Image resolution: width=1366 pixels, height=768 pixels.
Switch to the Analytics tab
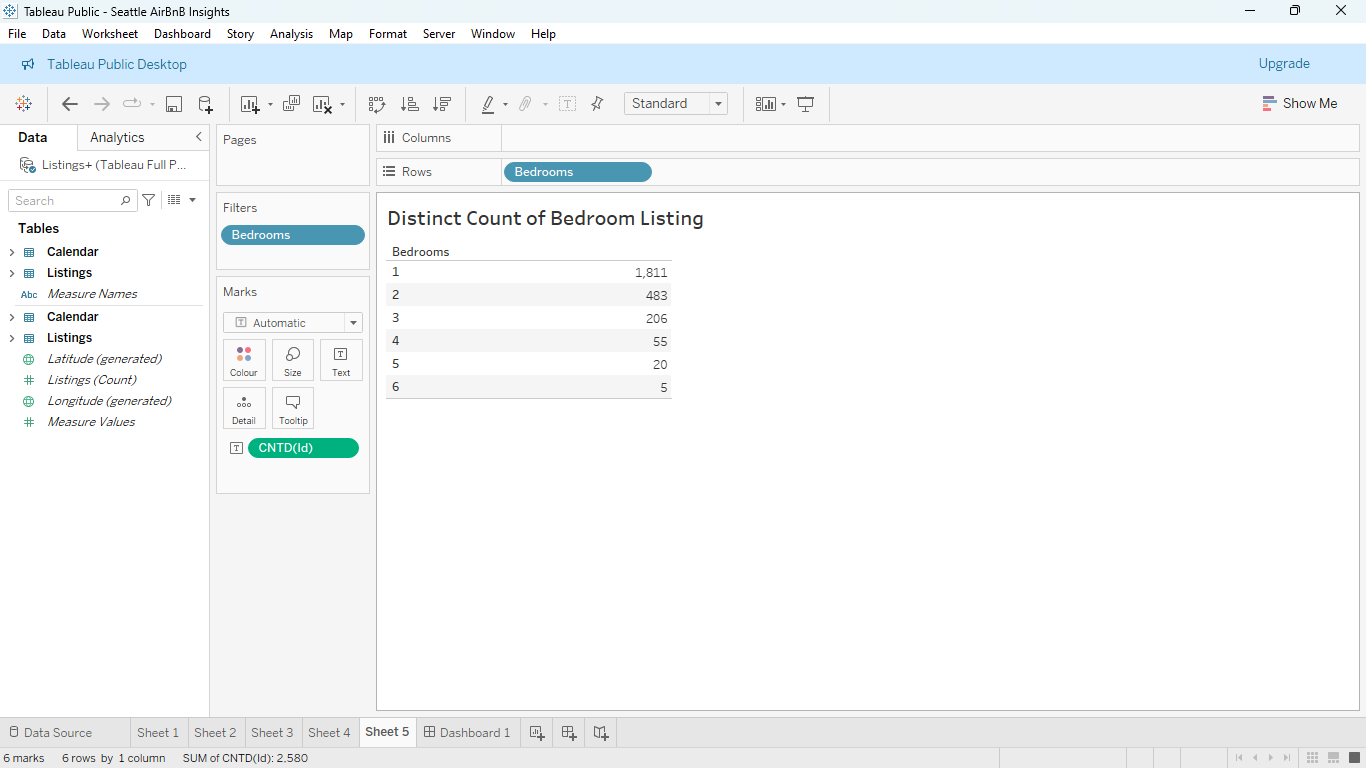(117, 137)
